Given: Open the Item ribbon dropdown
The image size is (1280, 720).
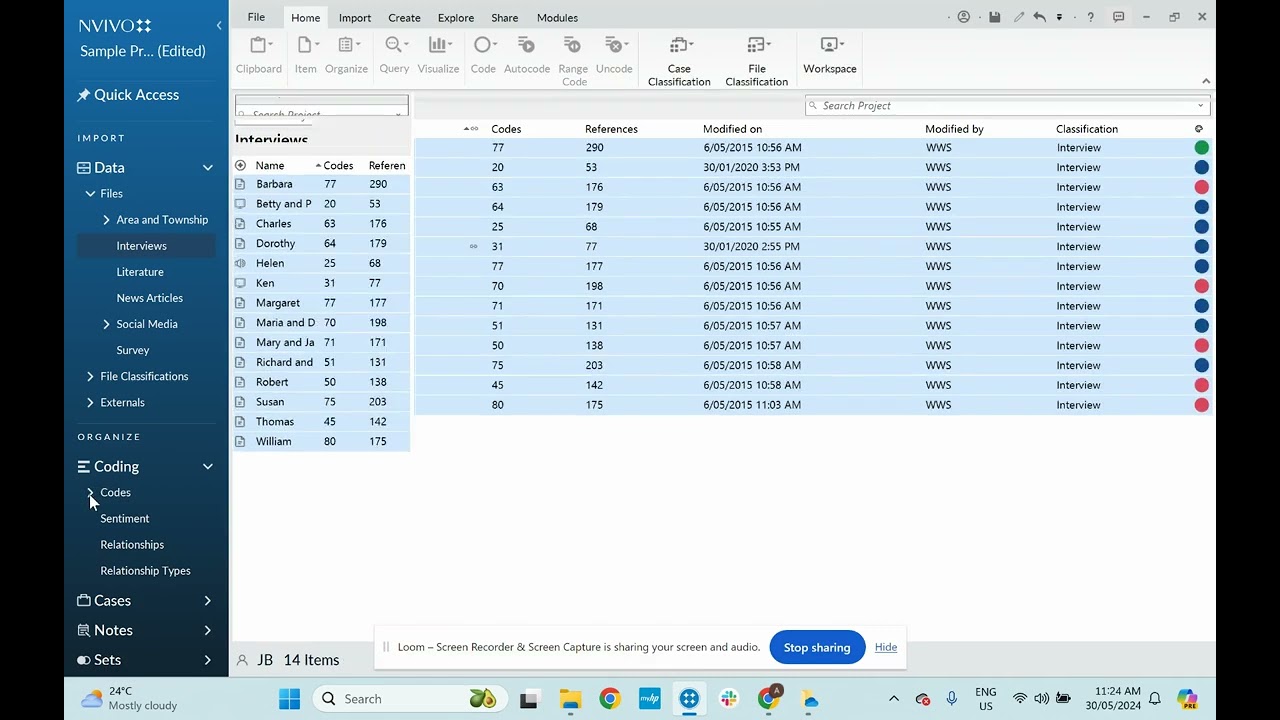Looking at the screenshot, I should 306,54.
